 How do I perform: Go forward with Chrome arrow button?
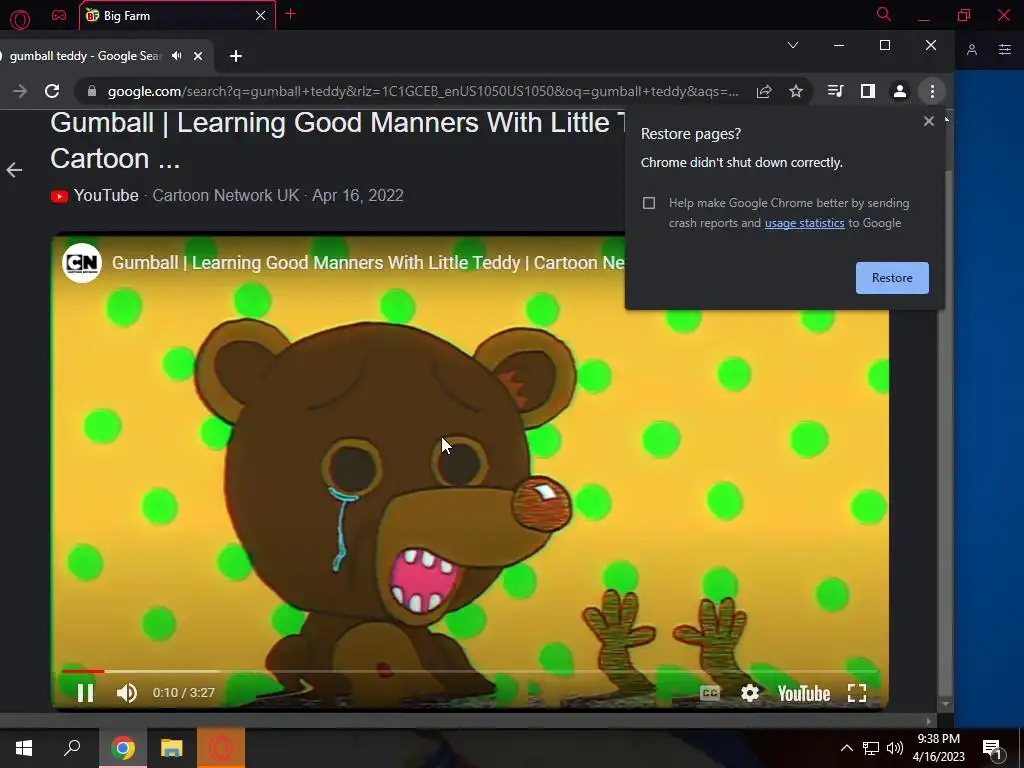pos(20,91)
